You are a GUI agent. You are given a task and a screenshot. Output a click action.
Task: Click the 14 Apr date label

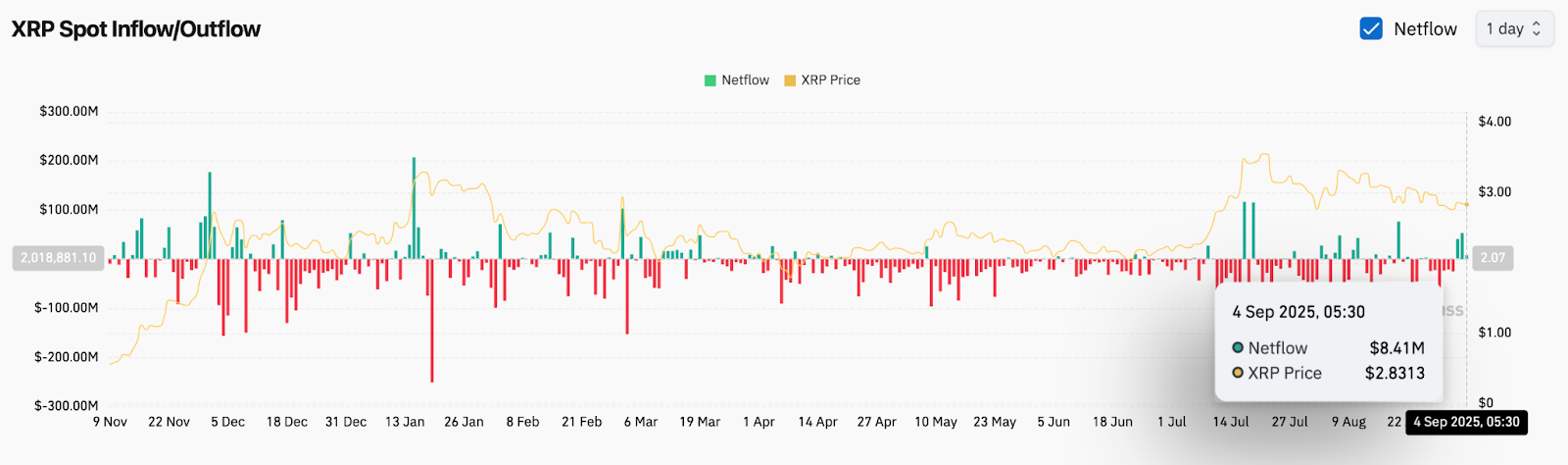coord(817,422)
